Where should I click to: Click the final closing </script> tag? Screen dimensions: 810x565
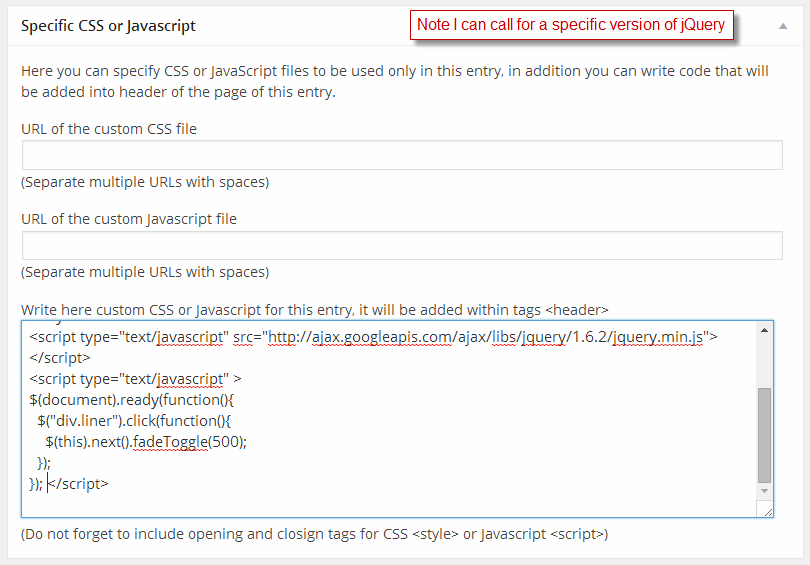(79, 484)
